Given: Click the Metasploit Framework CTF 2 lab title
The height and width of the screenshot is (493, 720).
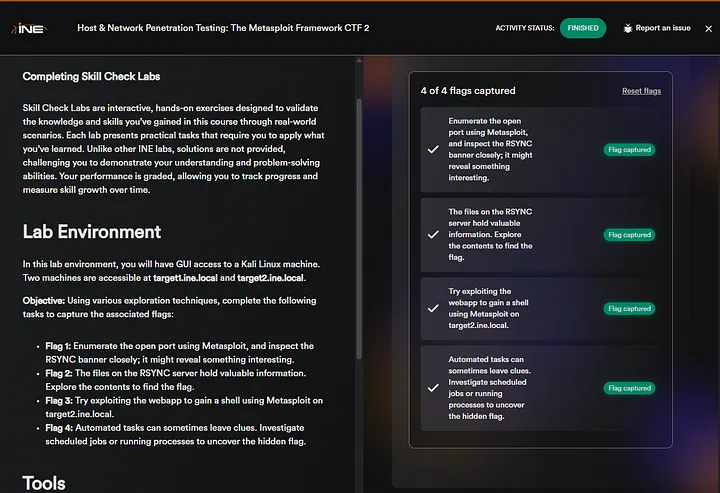Looking at the screenshot, I should [223, 28].
